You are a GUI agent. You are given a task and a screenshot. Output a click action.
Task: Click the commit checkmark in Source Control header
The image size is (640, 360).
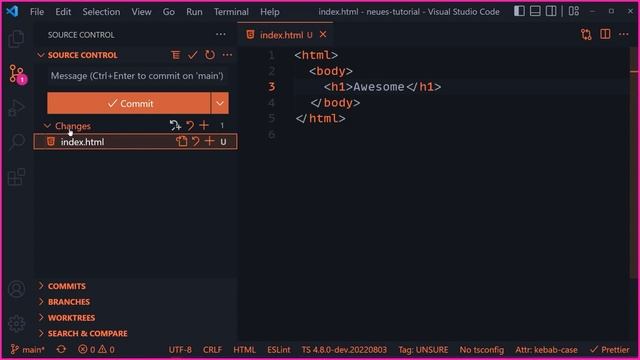coord(193,55)
